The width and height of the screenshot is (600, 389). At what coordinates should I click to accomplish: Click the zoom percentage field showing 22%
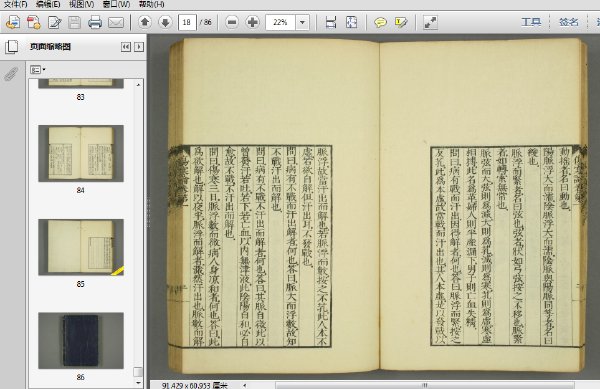(x=280, y=22)
